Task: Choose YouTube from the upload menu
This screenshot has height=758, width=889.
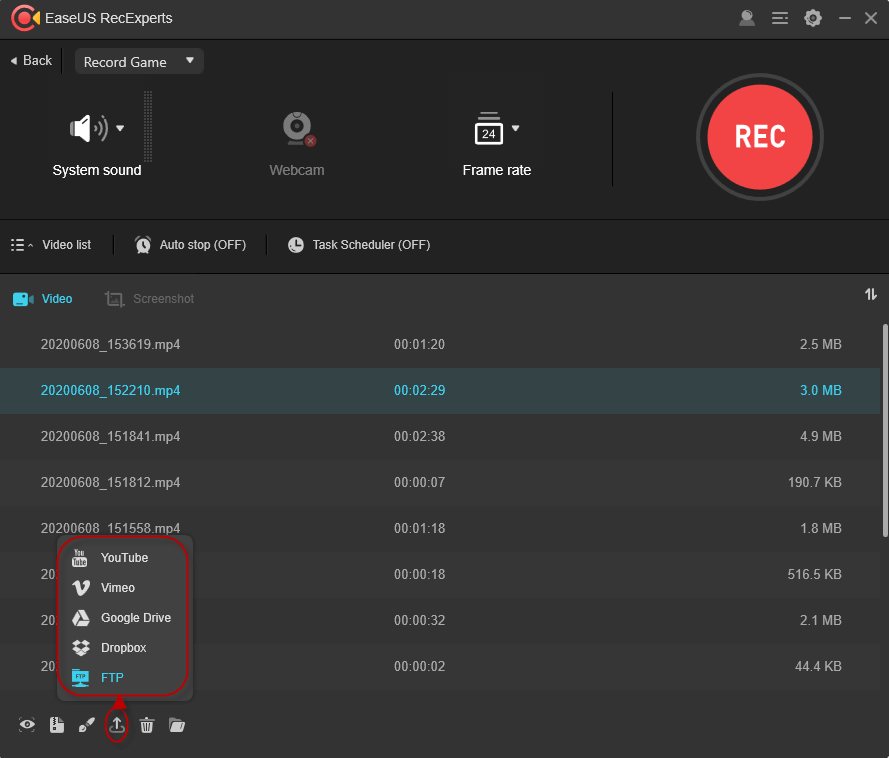Action: [124, 558]
